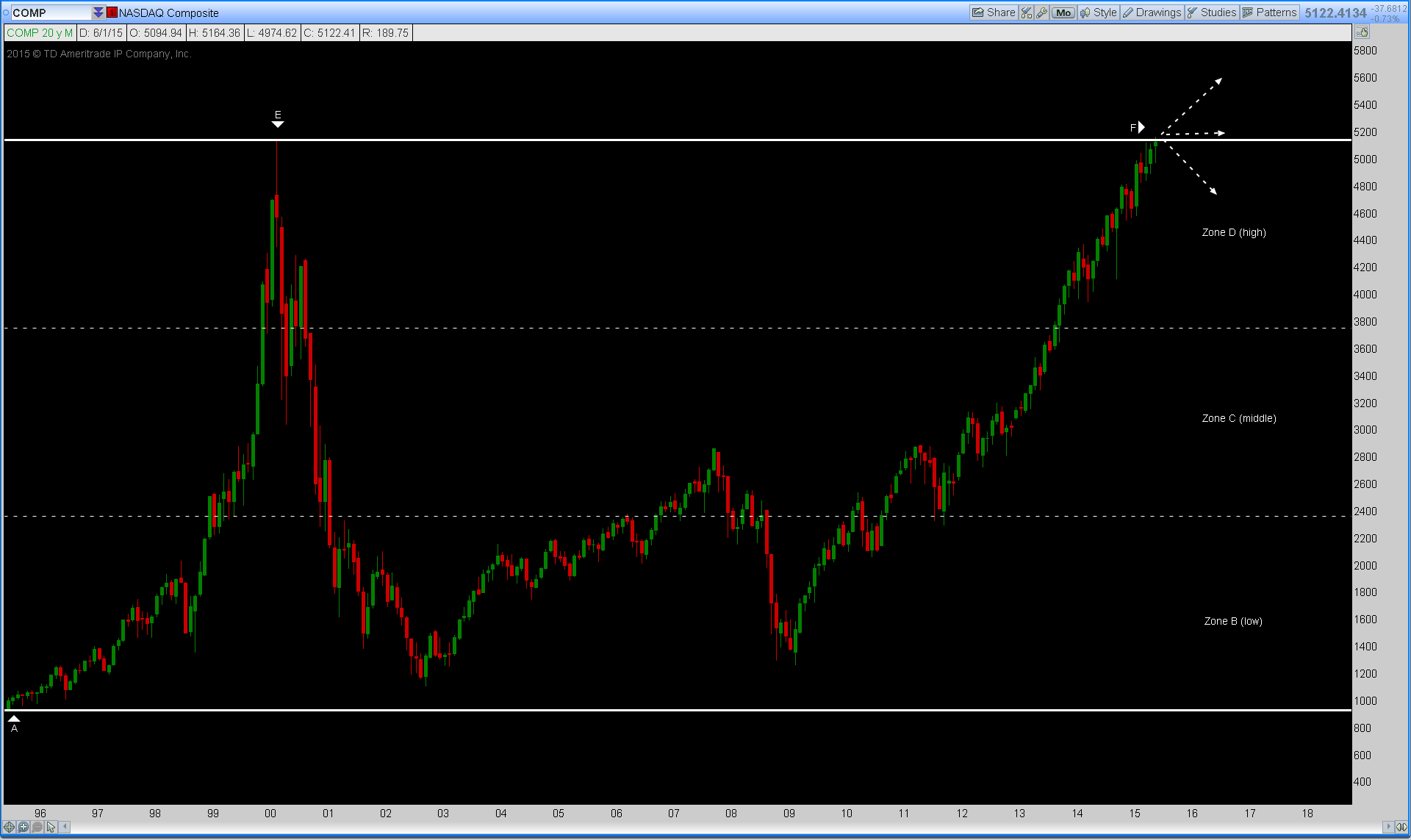The image size is (1411, 840).
Task: Open chart settings wrench icon
Action: 1041,12
